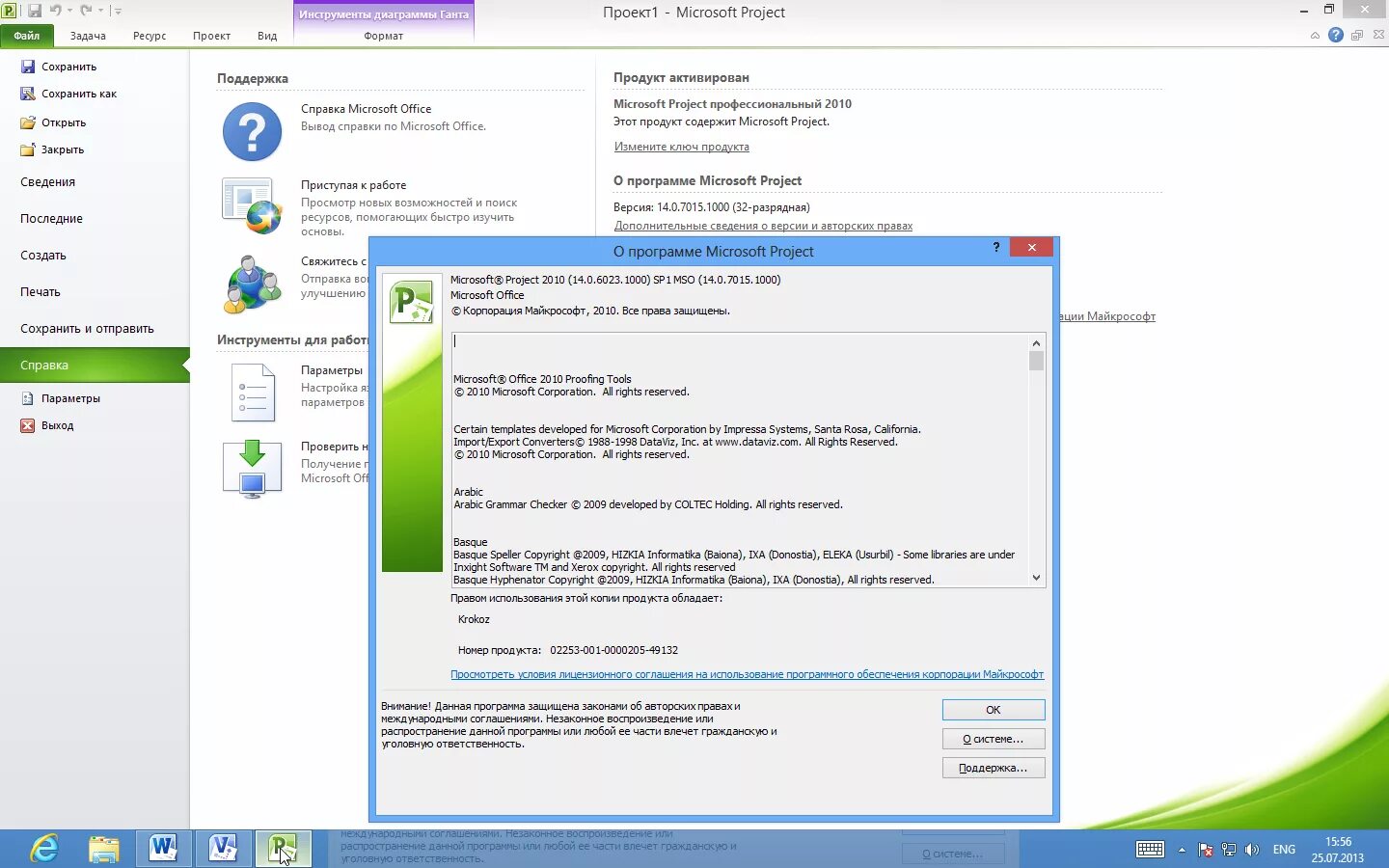
Task: Switch to Visio from the taskbar
Action: pos(223,849)
